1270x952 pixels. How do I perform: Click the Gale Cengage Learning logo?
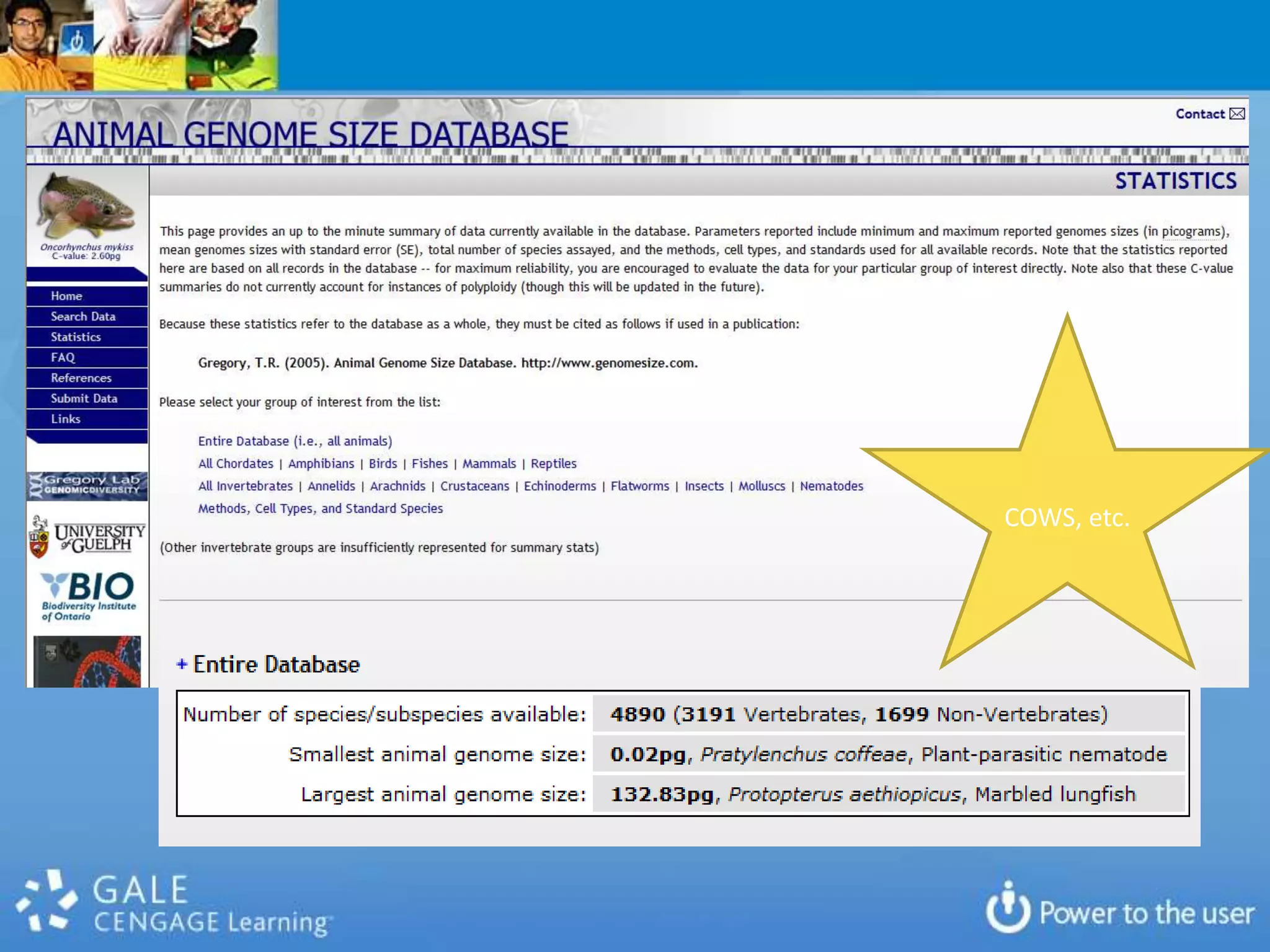[x=174, y=904]
